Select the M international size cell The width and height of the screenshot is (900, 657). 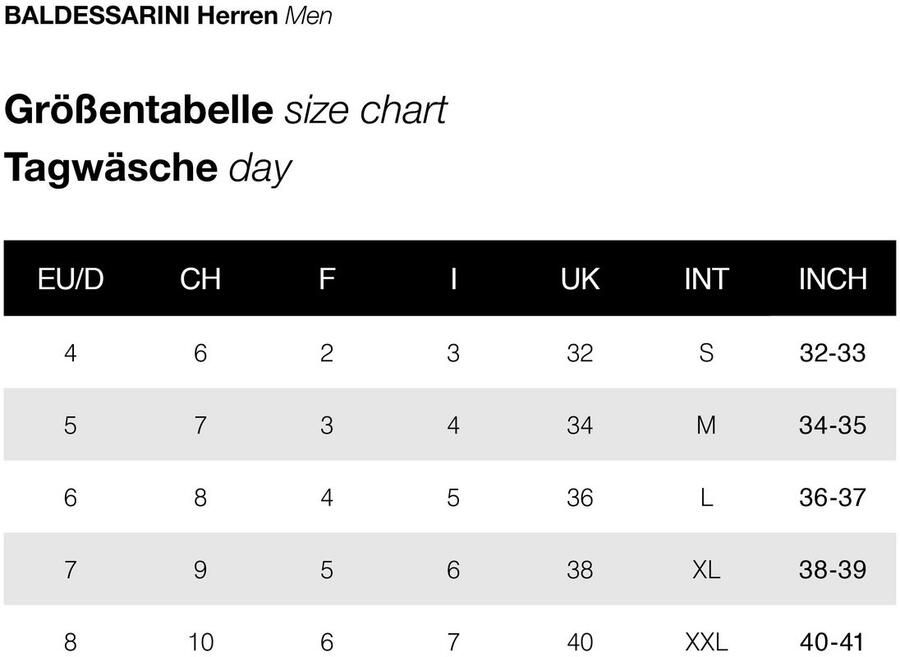706,426
